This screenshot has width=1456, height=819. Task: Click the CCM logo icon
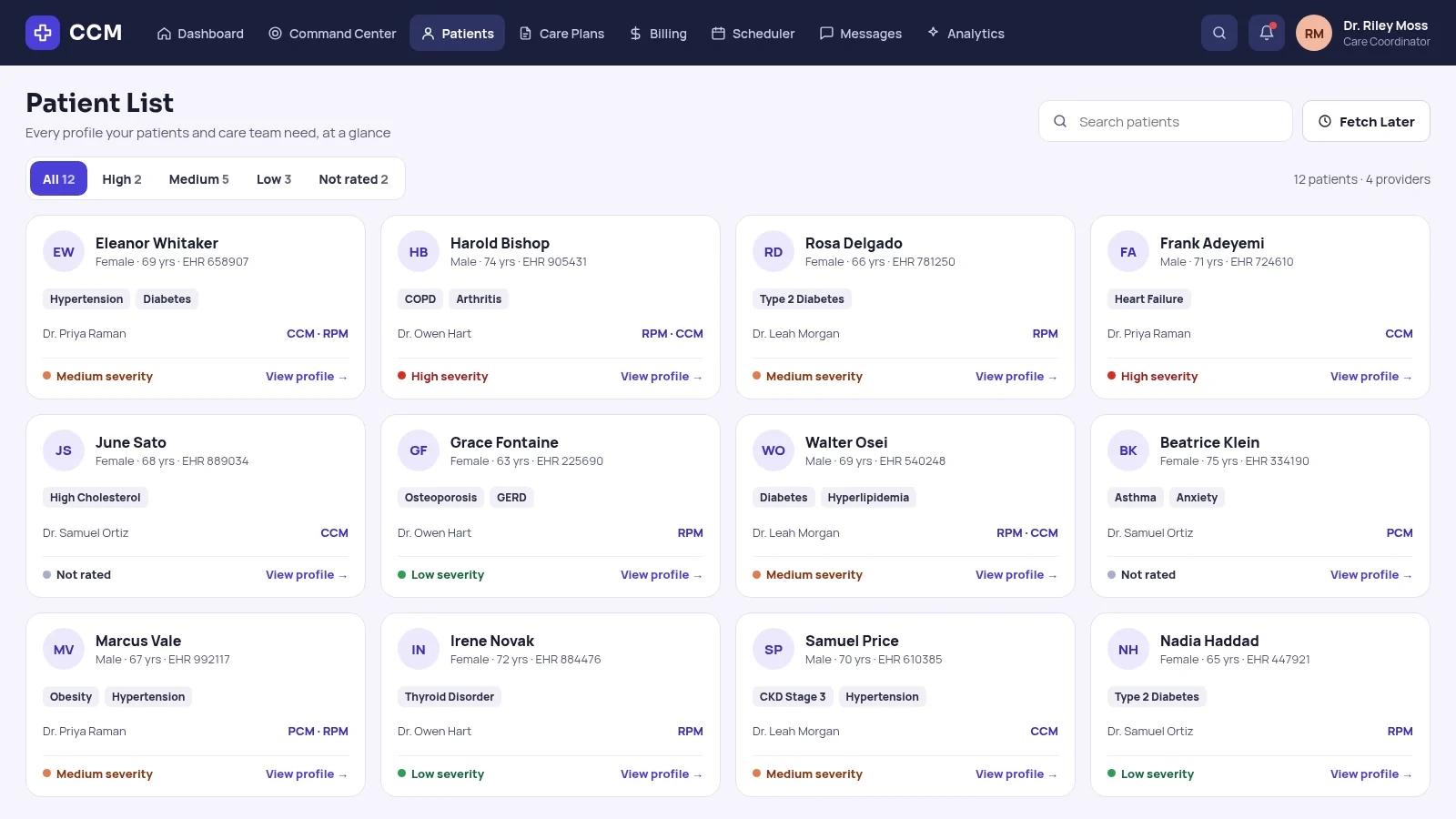[x=43, y=33]
